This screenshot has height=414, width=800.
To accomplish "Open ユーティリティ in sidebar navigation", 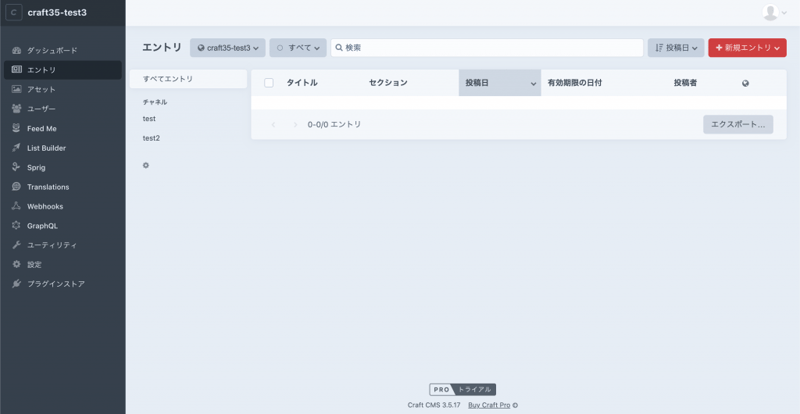I will tap(63, 245).
